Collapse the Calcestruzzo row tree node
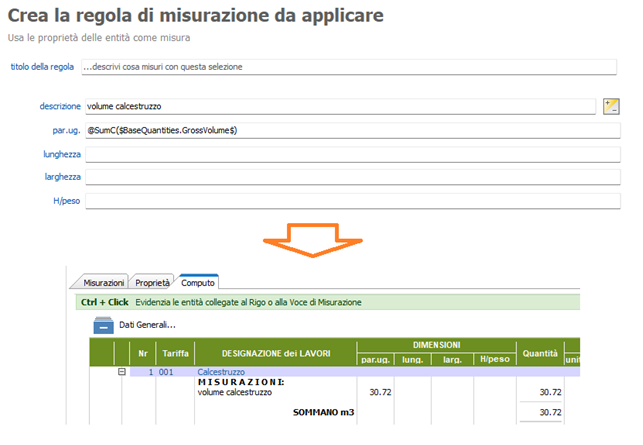The width and height of the screenshot is (643, 445). tap(122, 371)
